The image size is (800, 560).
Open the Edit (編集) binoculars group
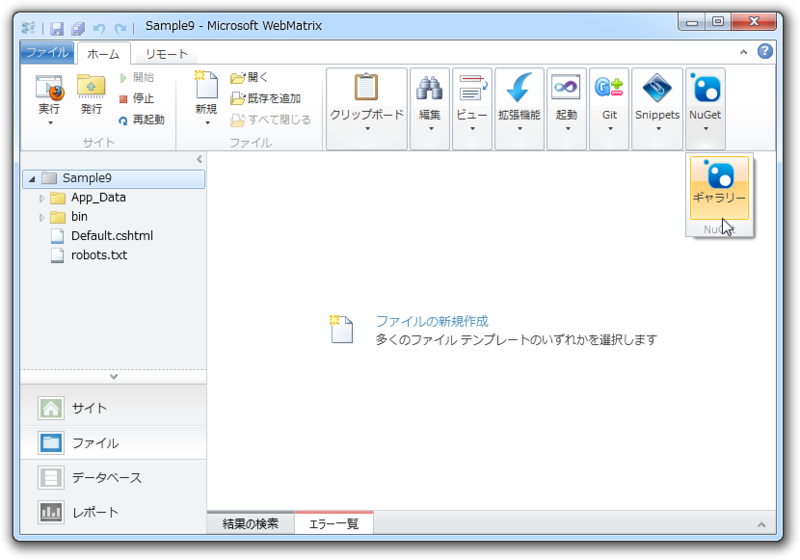click(x=430, y=109)
